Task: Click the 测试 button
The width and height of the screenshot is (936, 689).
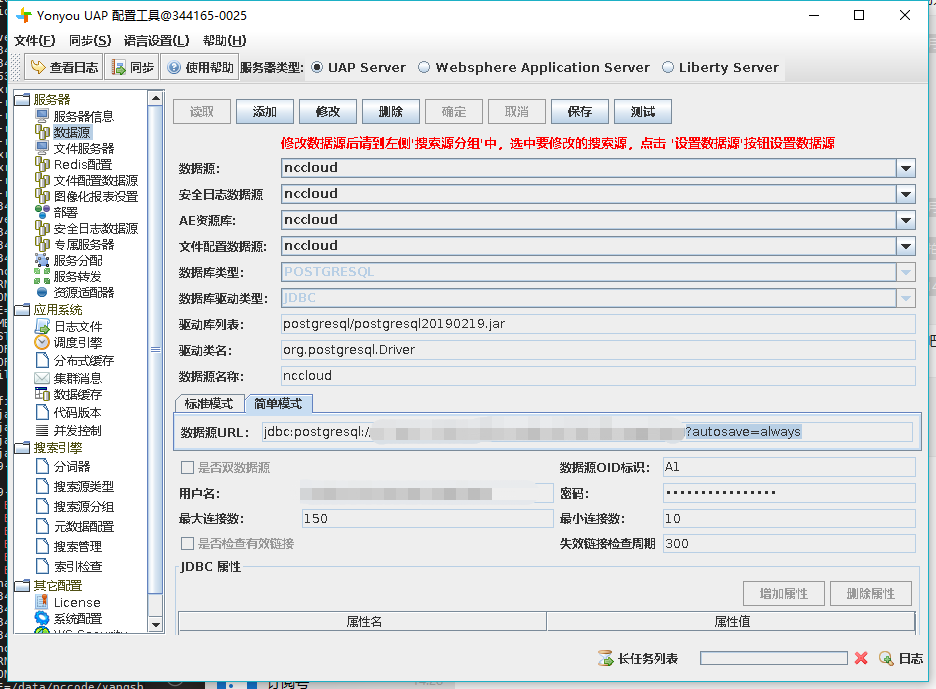Action: pyautogui.click(x=643, y=112)
